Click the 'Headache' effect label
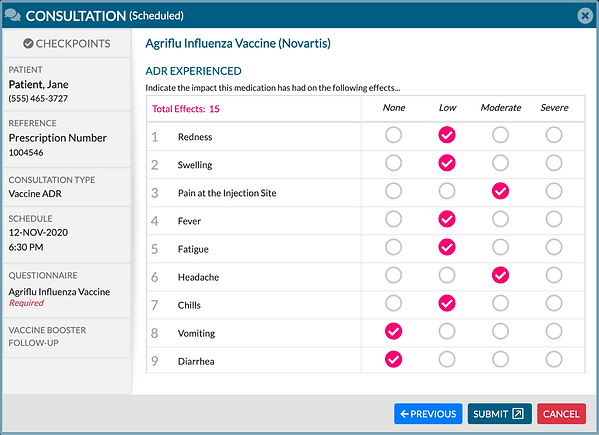The image size is (599, 435). 198,277
